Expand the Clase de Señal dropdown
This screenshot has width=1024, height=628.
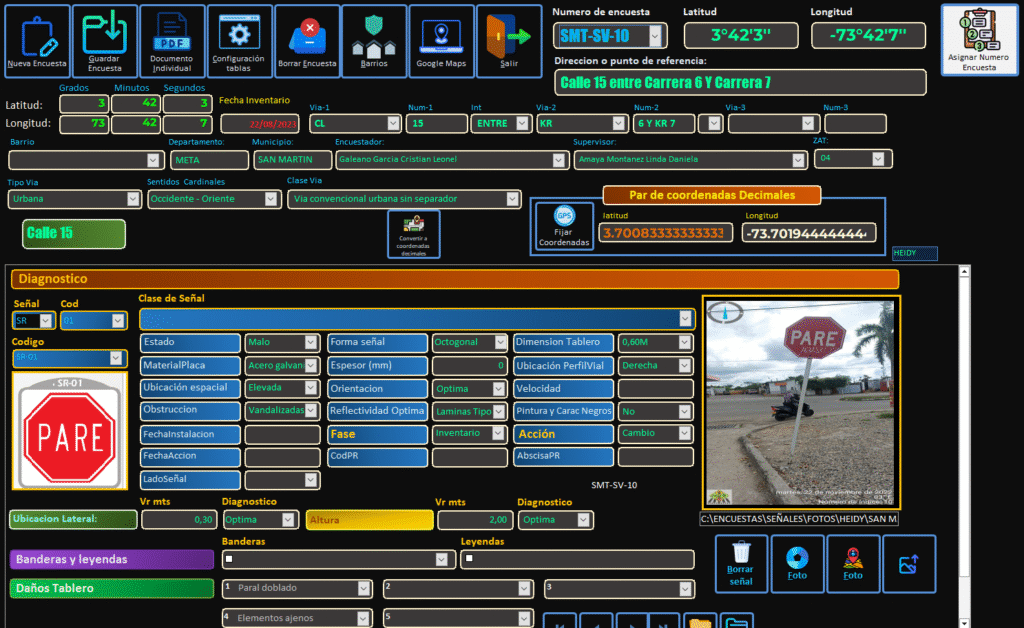pos(684,319)
